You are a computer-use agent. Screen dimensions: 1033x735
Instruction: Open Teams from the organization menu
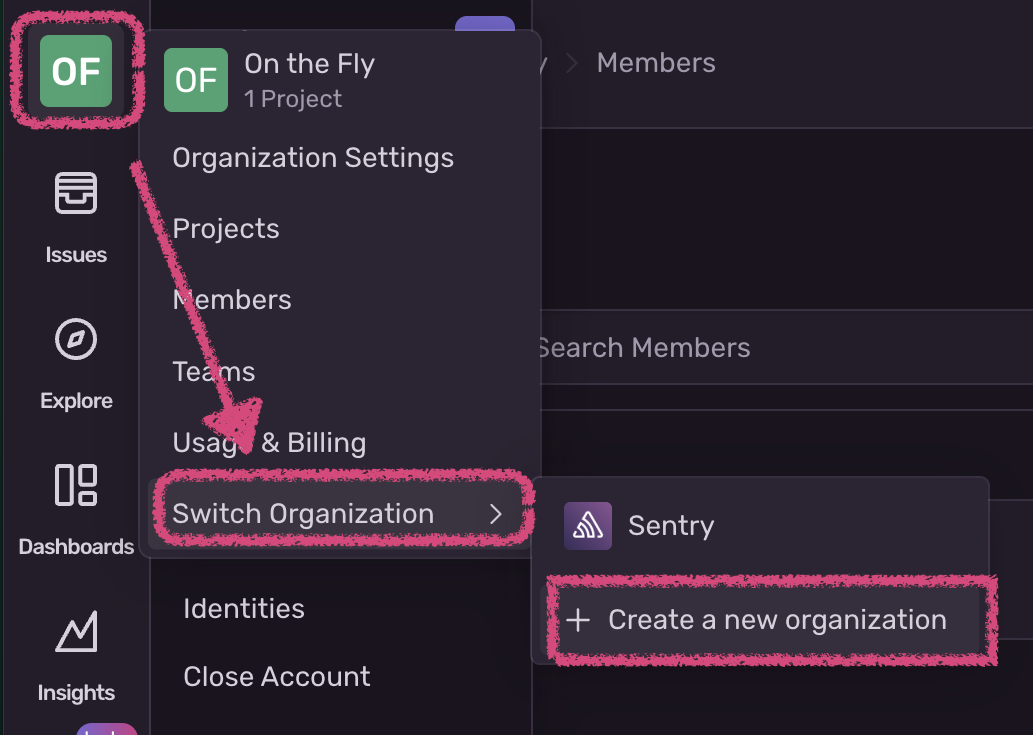(x=214, y=372)
